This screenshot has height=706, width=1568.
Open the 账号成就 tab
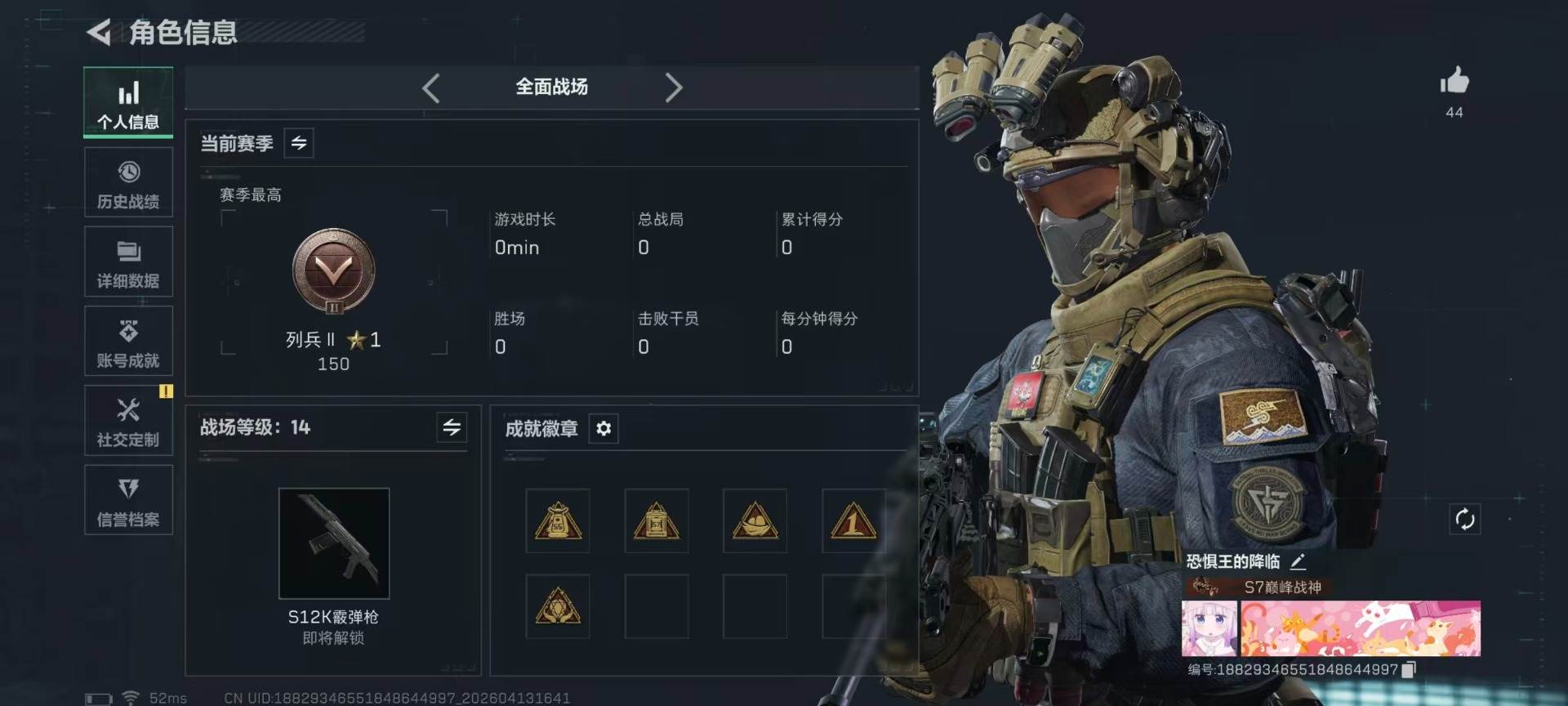point(128,342)
